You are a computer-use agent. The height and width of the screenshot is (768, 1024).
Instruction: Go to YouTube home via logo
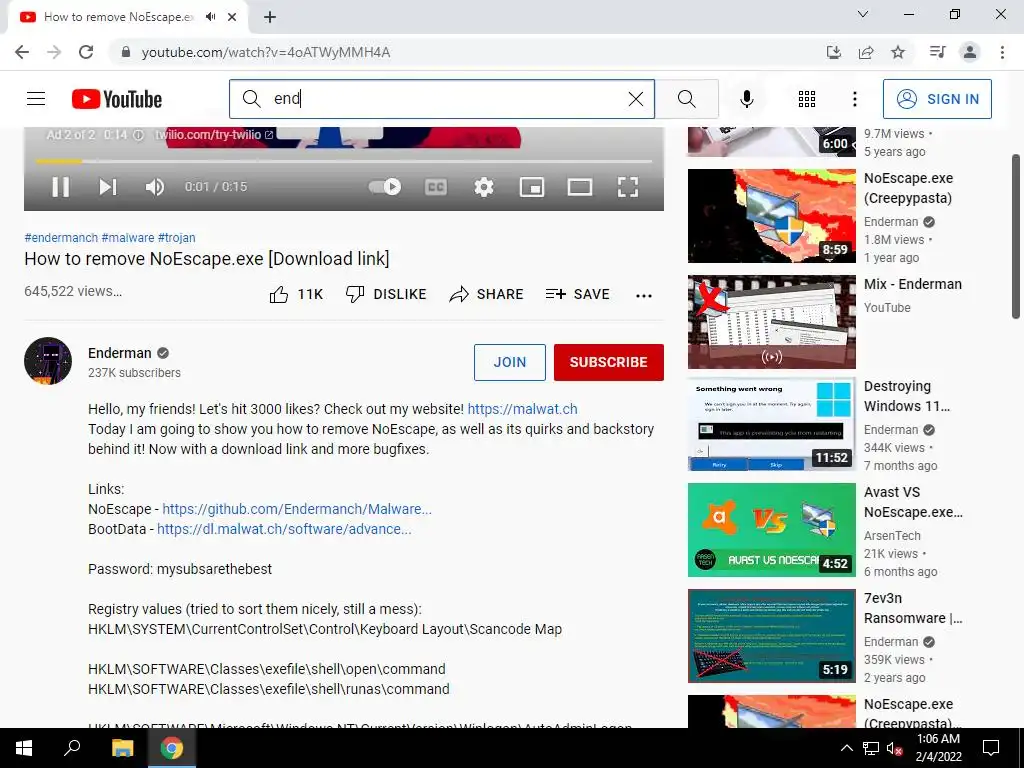point(117,99)
